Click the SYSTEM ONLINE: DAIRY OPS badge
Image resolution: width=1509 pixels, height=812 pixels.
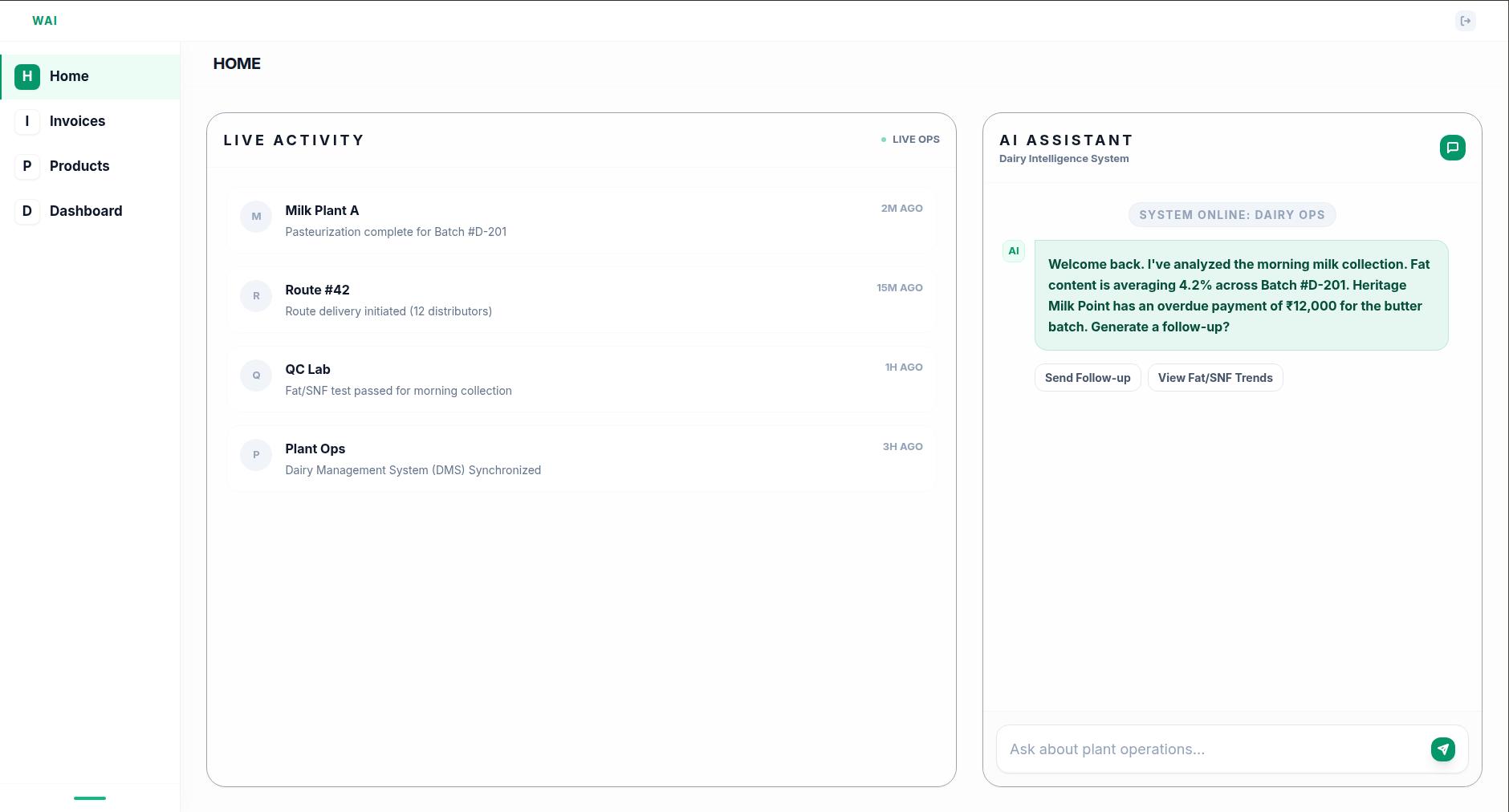click(1232, 215)
